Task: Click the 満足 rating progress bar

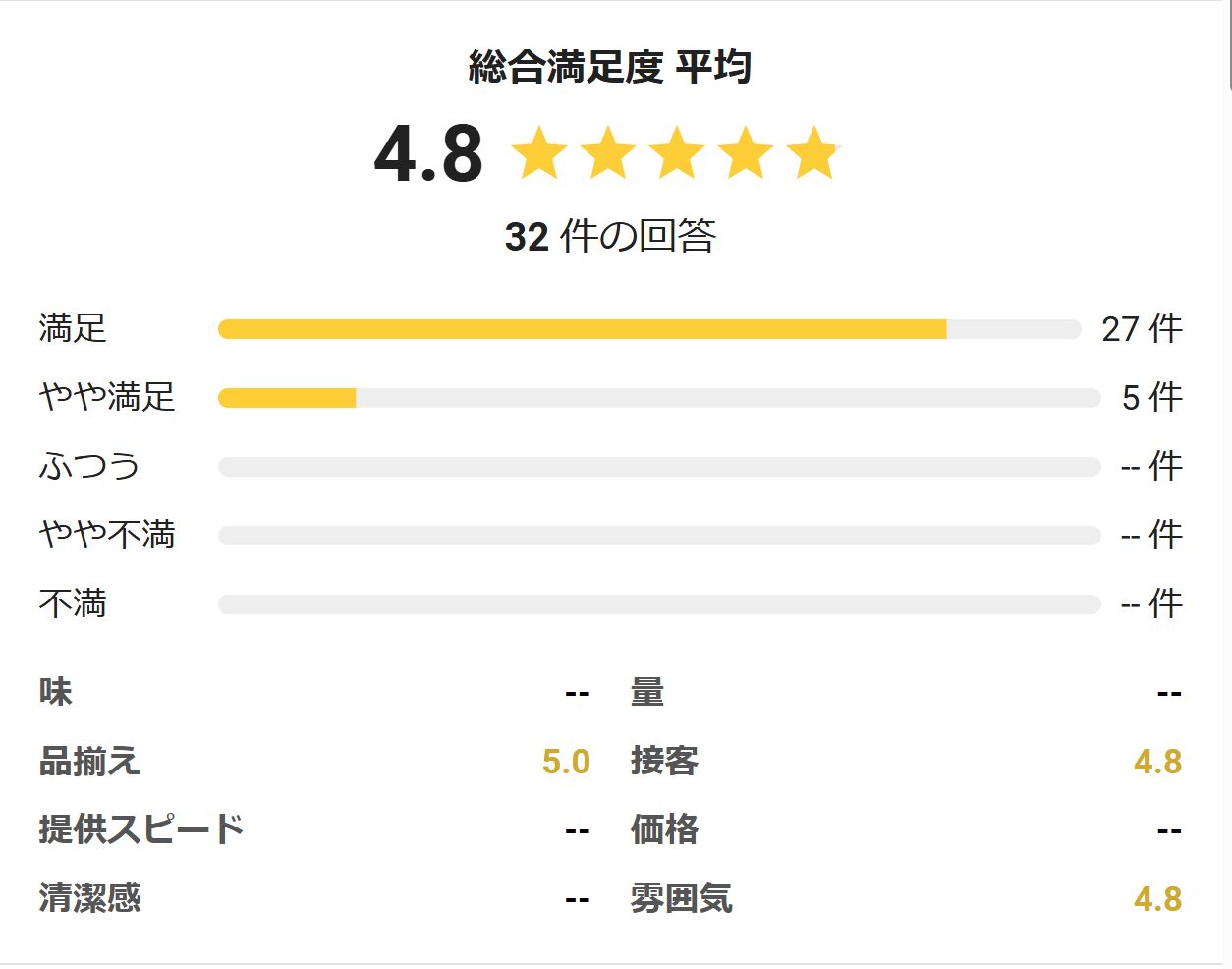Action: (649, 329)
